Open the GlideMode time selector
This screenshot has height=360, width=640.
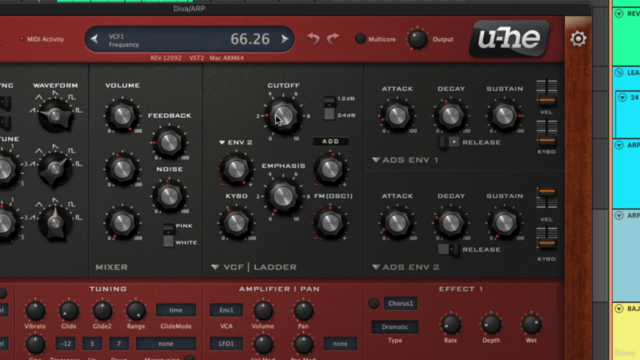pos(176,310)
